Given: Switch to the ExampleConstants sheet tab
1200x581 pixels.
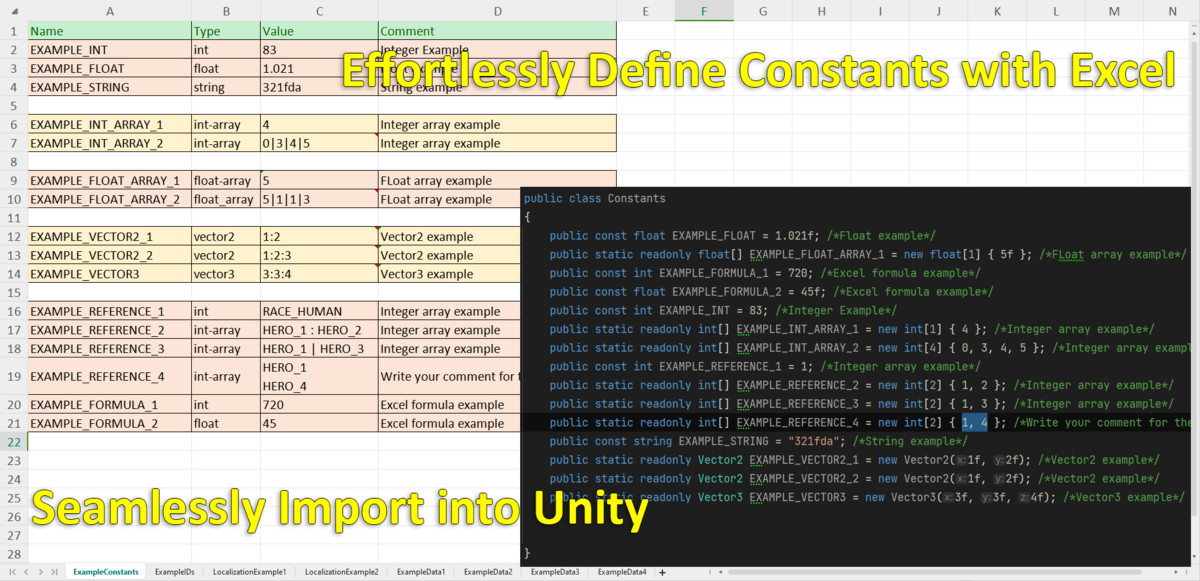Looking at the screenshot, I should (106, 572).
